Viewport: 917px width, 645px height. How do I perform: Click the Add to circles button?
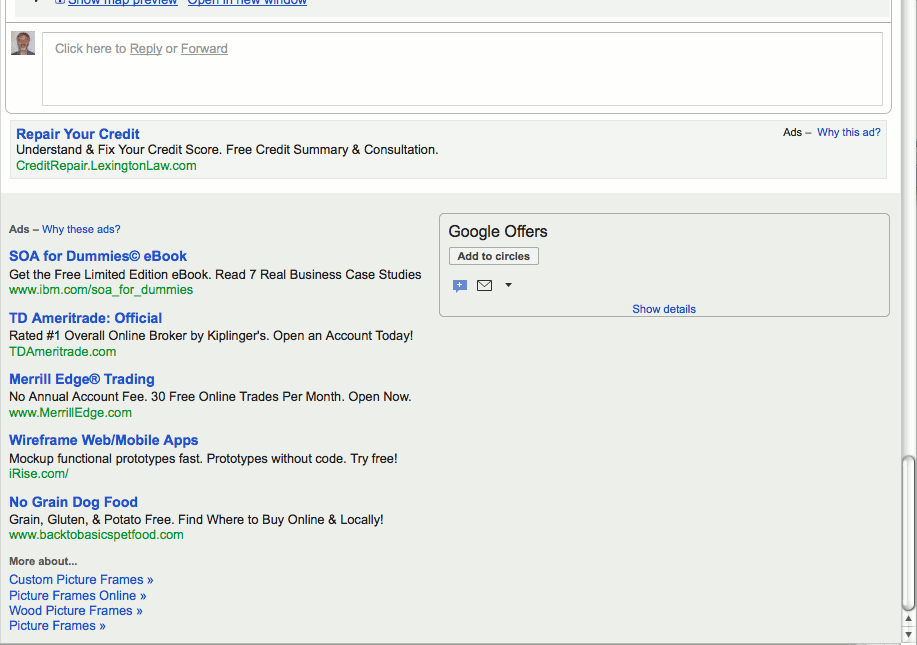(494, 256)
